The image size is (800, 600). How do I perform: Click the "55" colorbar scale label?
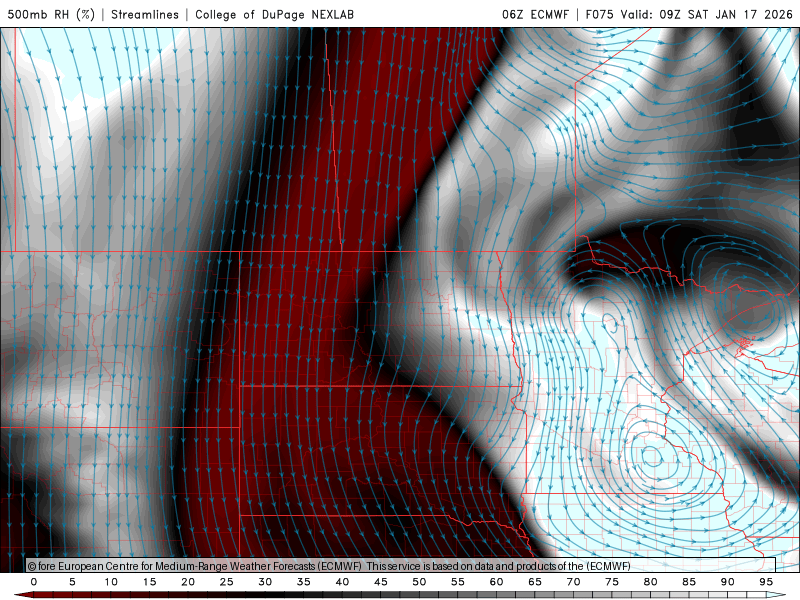(x=458, y=582)
